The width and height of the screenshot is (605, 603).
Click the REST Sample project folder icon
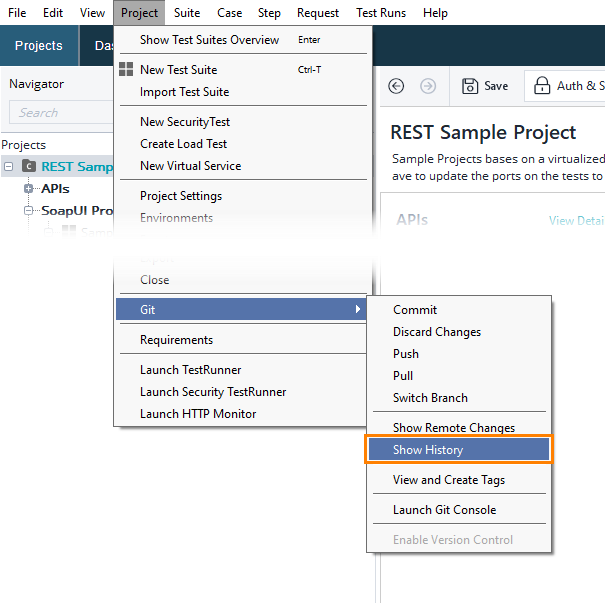point(29,166)
